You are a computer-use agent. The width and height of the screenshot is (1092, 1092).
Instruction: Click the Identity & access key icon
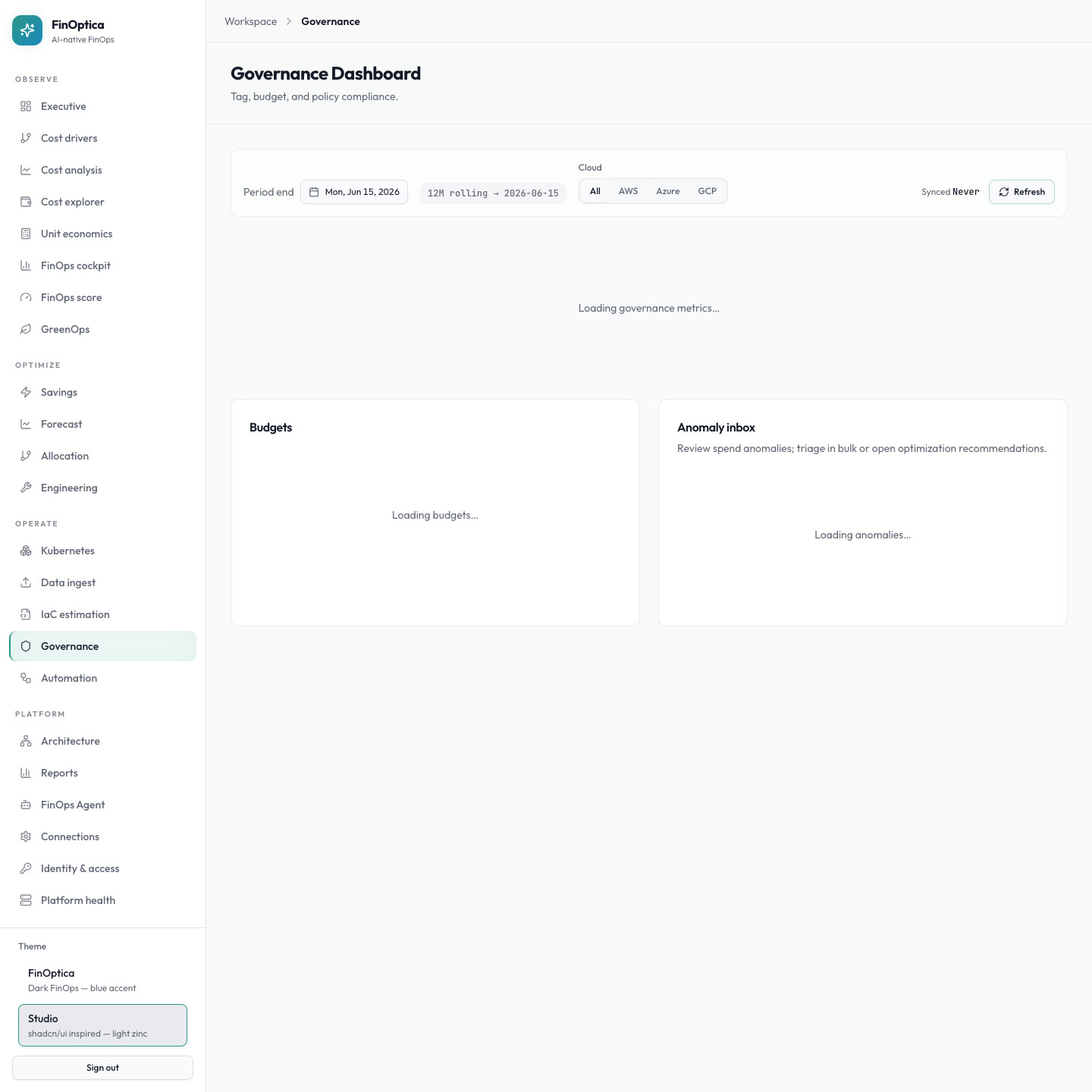point(26,868)
